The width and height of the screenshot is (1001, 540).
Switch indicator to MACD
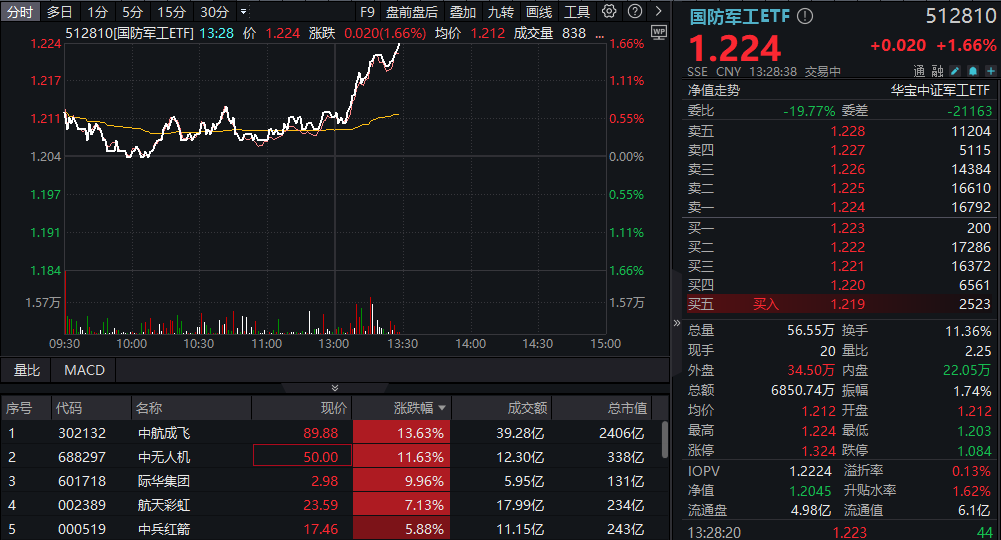tap(84, 370)
